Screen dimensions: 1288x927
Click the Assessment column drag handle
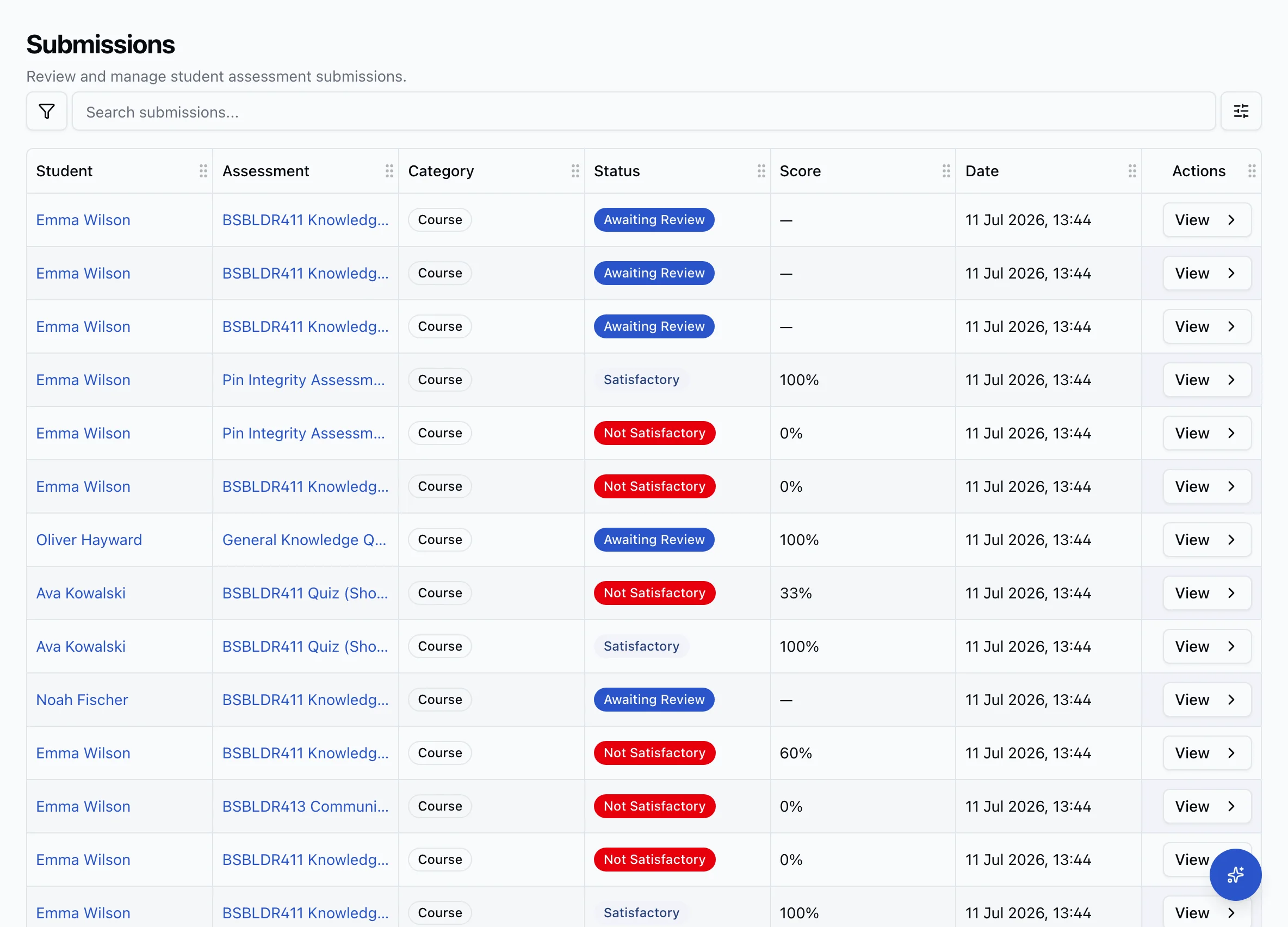tap(389, 171)
